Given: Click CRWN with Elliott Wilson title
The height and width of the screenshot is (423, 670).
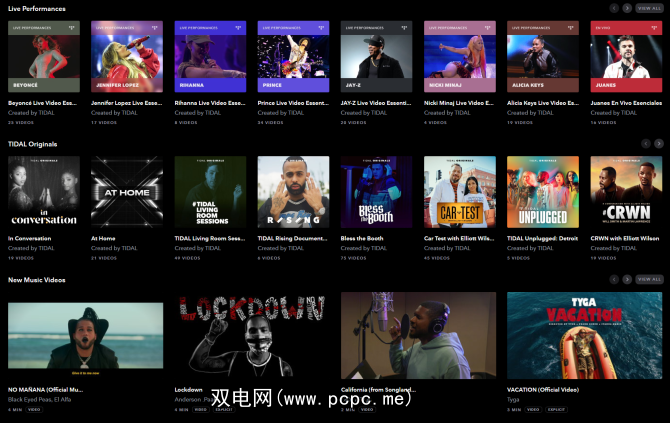Looking at the screenshot, I should (625, 238).
